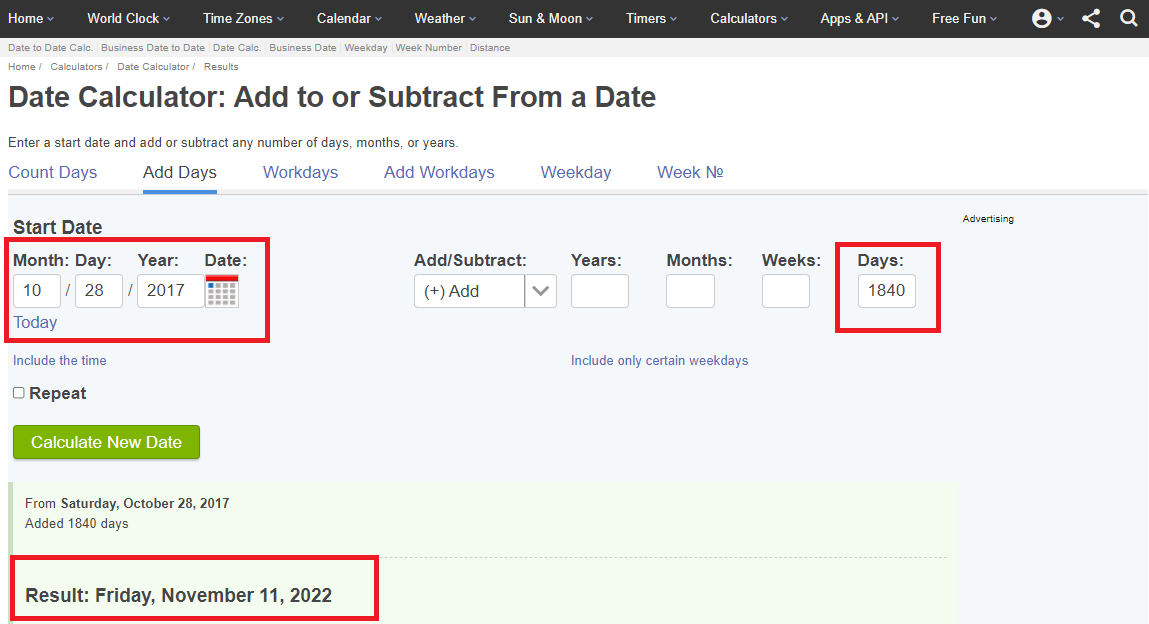
Task: Focus the Weeks to add field
Action: tap(786, 291)
